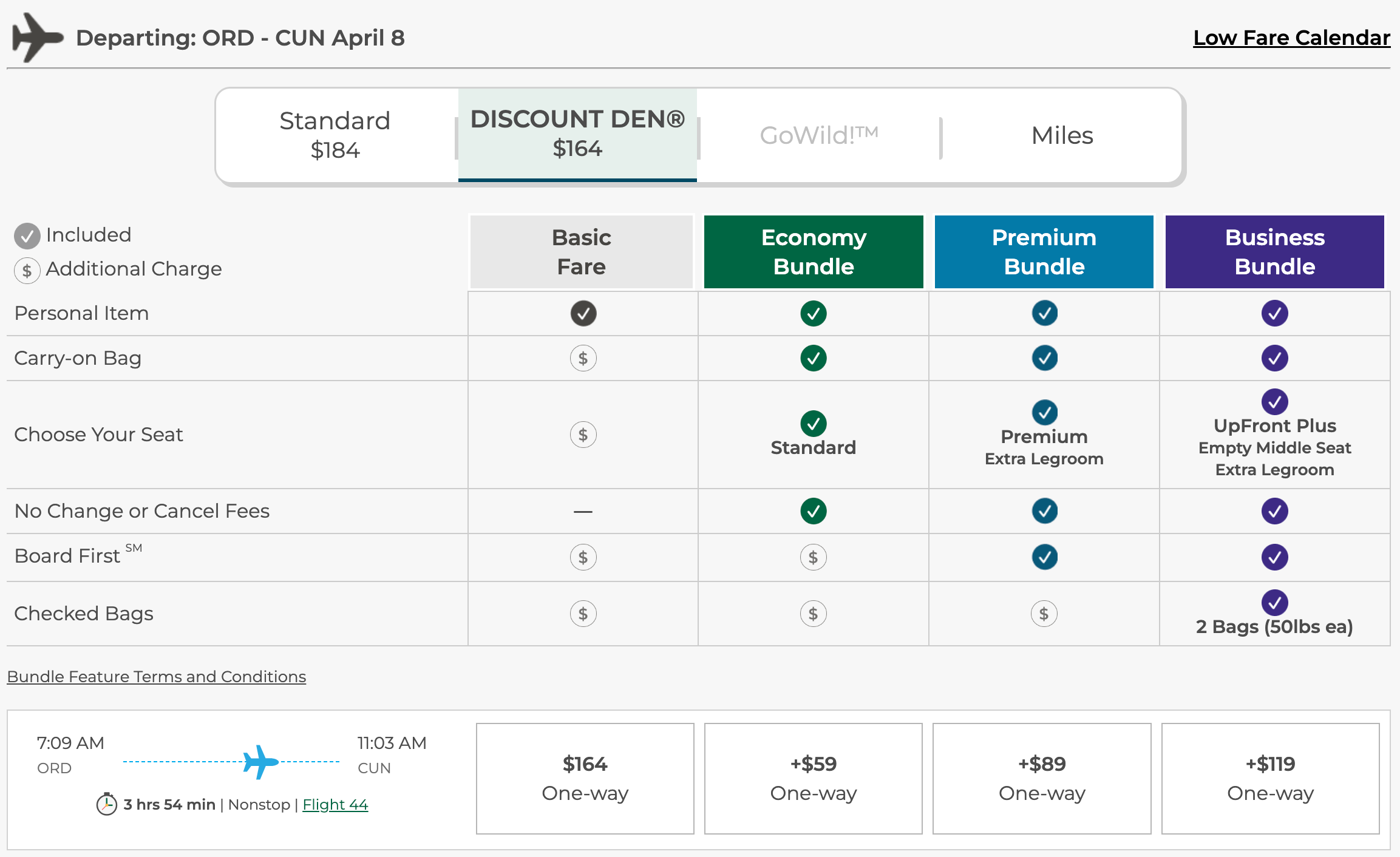
Task: Open Bundle Feature Terms and Conditions
Action: pos(157,676)
